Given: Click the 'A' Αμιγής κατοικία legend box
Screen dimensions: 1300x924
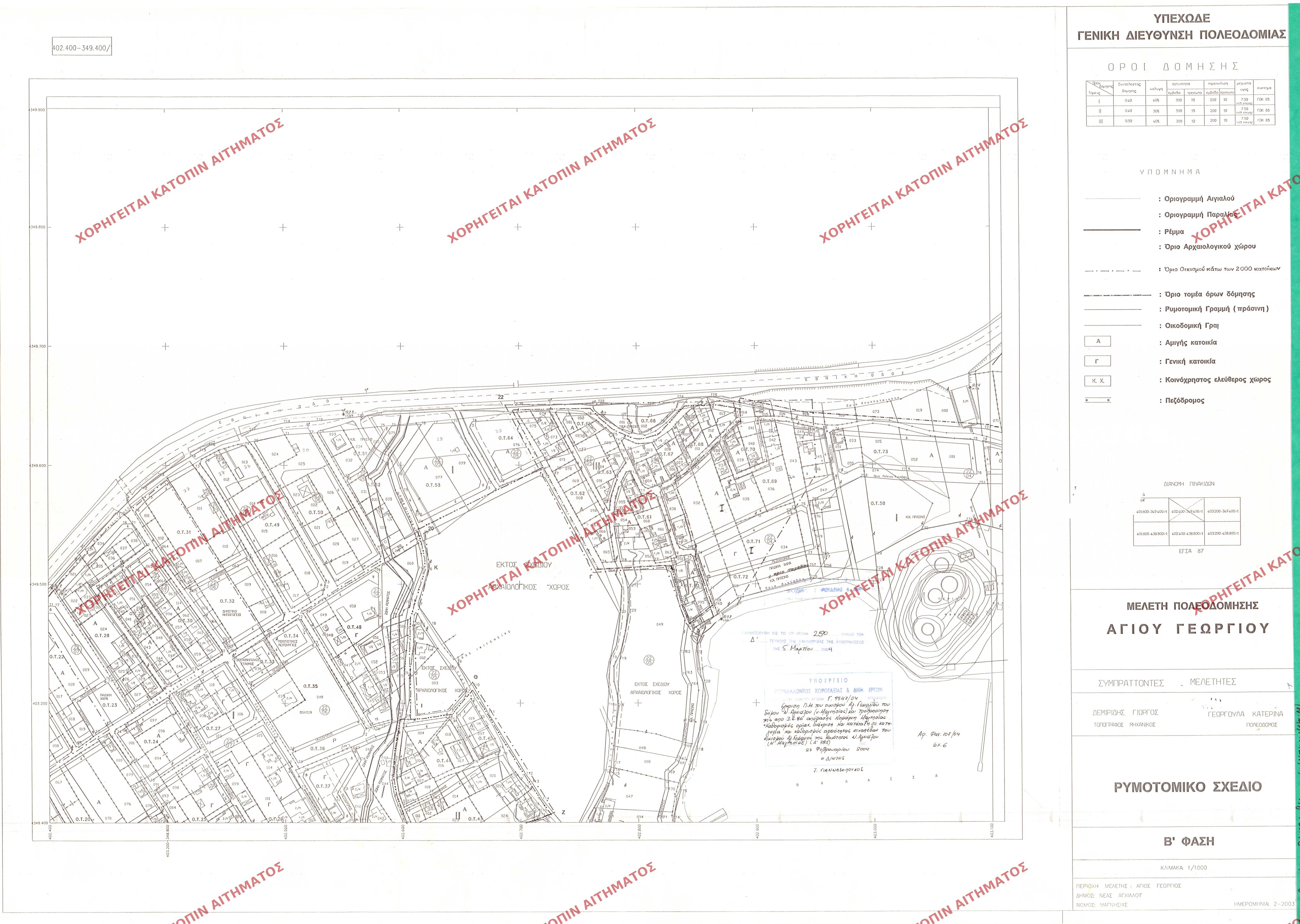Looking at the screenshot, I should [1098, 341].
